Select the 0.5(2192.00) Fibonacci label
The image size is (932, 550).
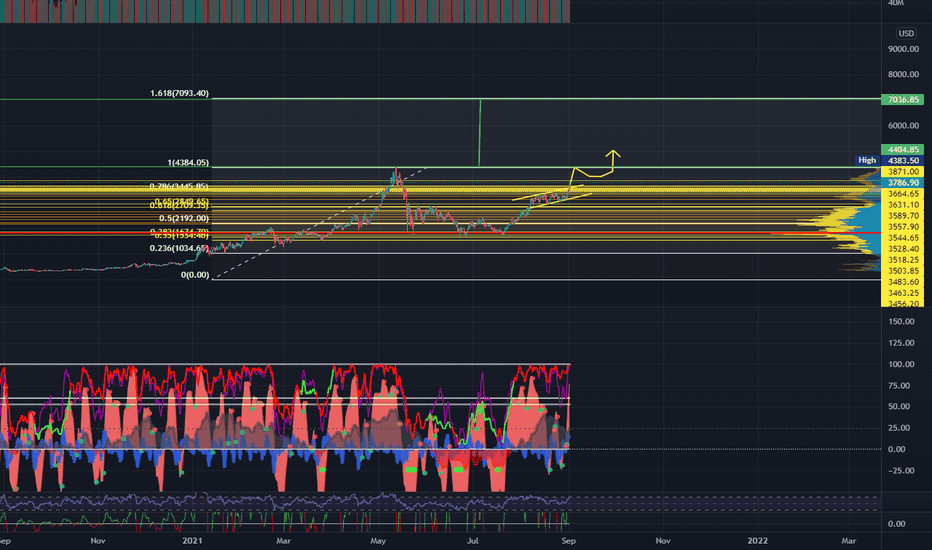(184, 218)
